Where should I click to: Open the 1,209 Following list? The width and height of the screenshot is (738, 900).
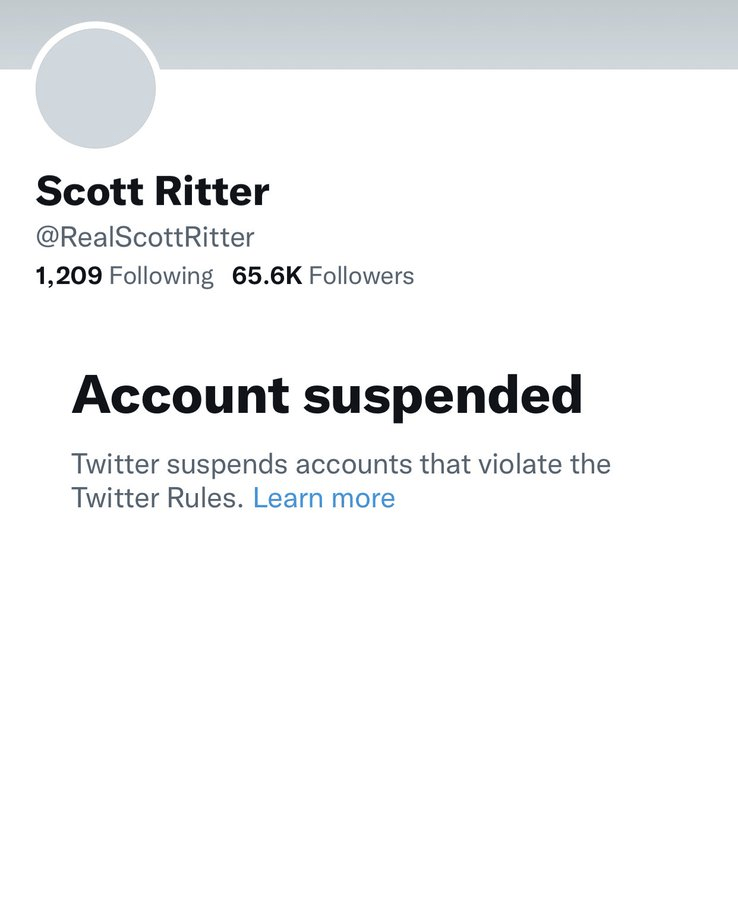(x=124, y=276)
